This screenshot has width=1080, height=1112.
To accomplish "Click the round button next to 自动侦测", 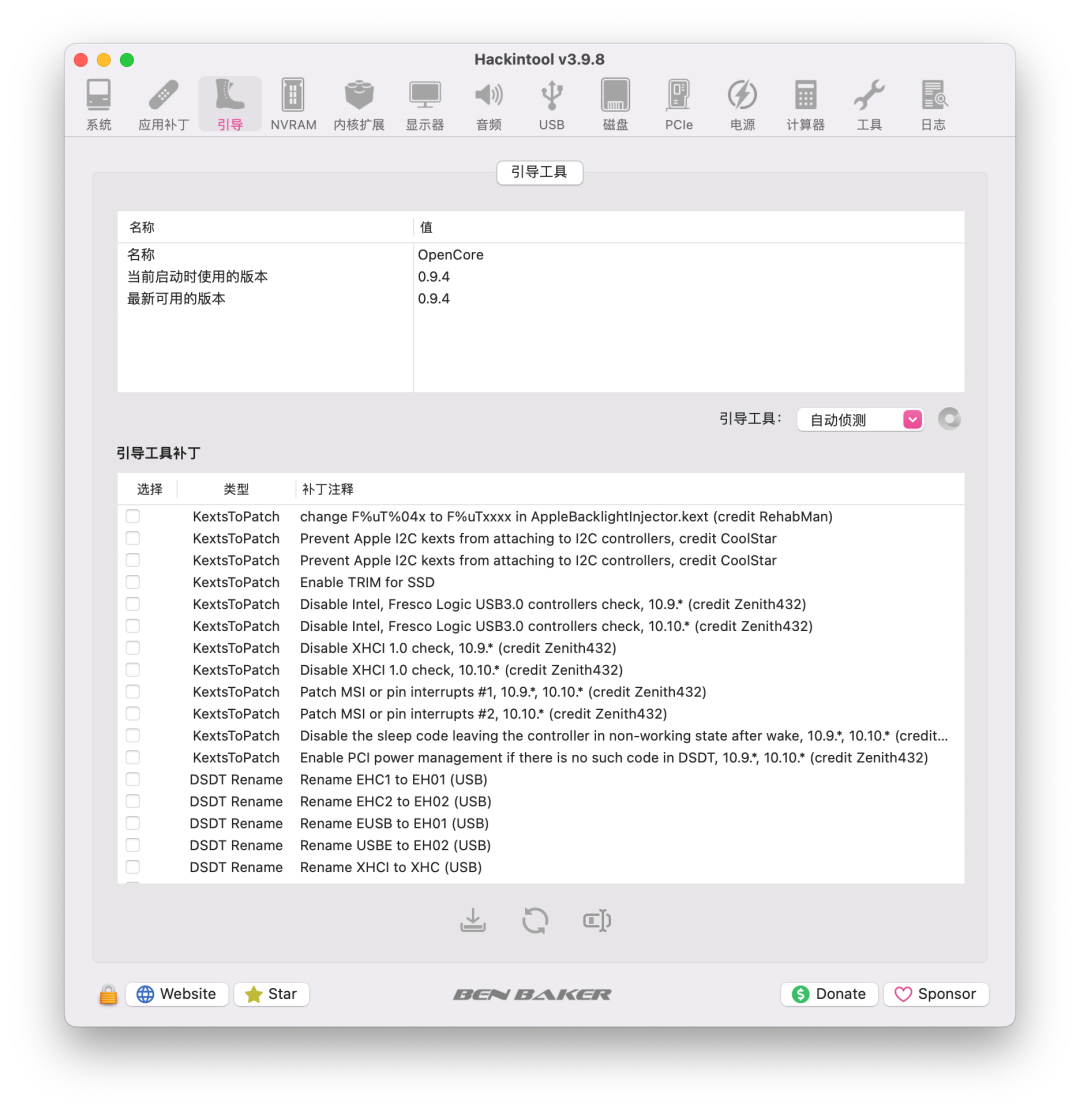I will point(950,419).
